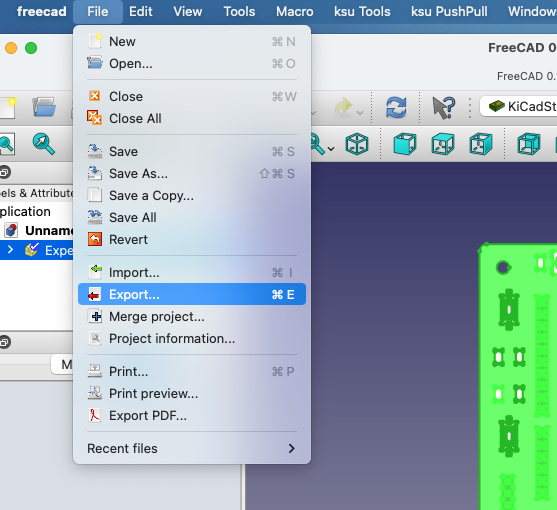Select Save As... menu entry
Image resolution: width=557 pixels, height=510 pixels.
coord(192,174)
